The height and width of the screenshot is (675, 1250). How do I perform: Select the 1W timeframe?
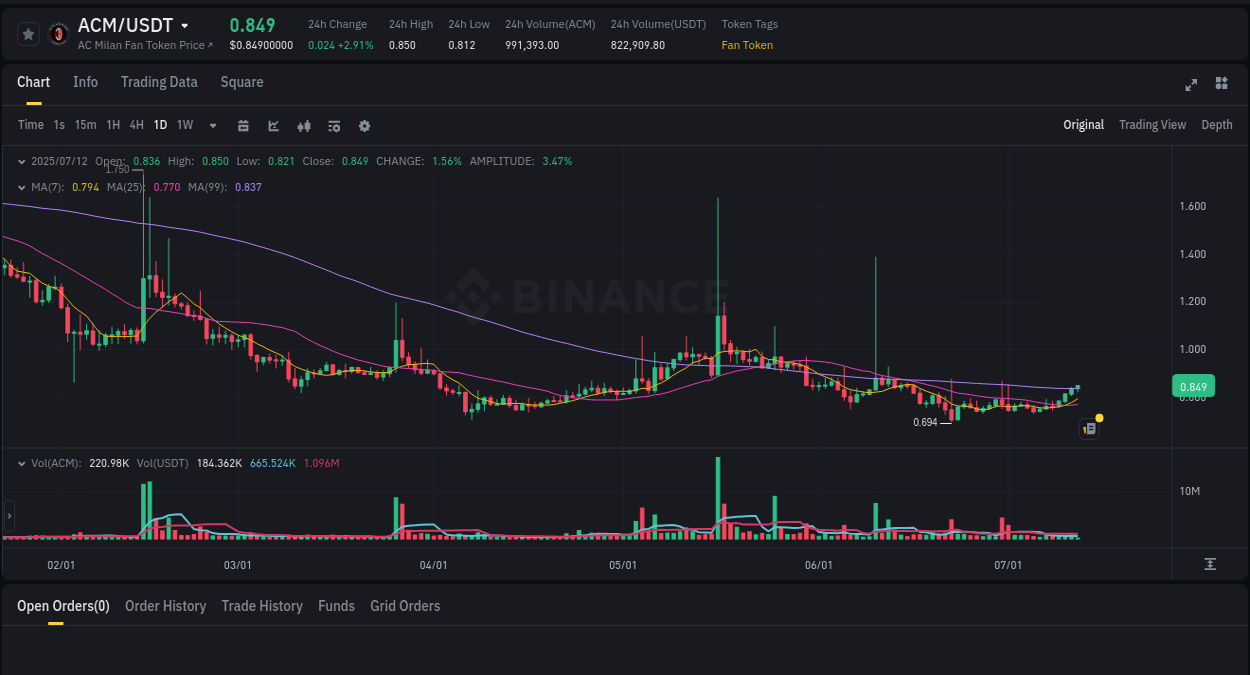coord(184,125)
